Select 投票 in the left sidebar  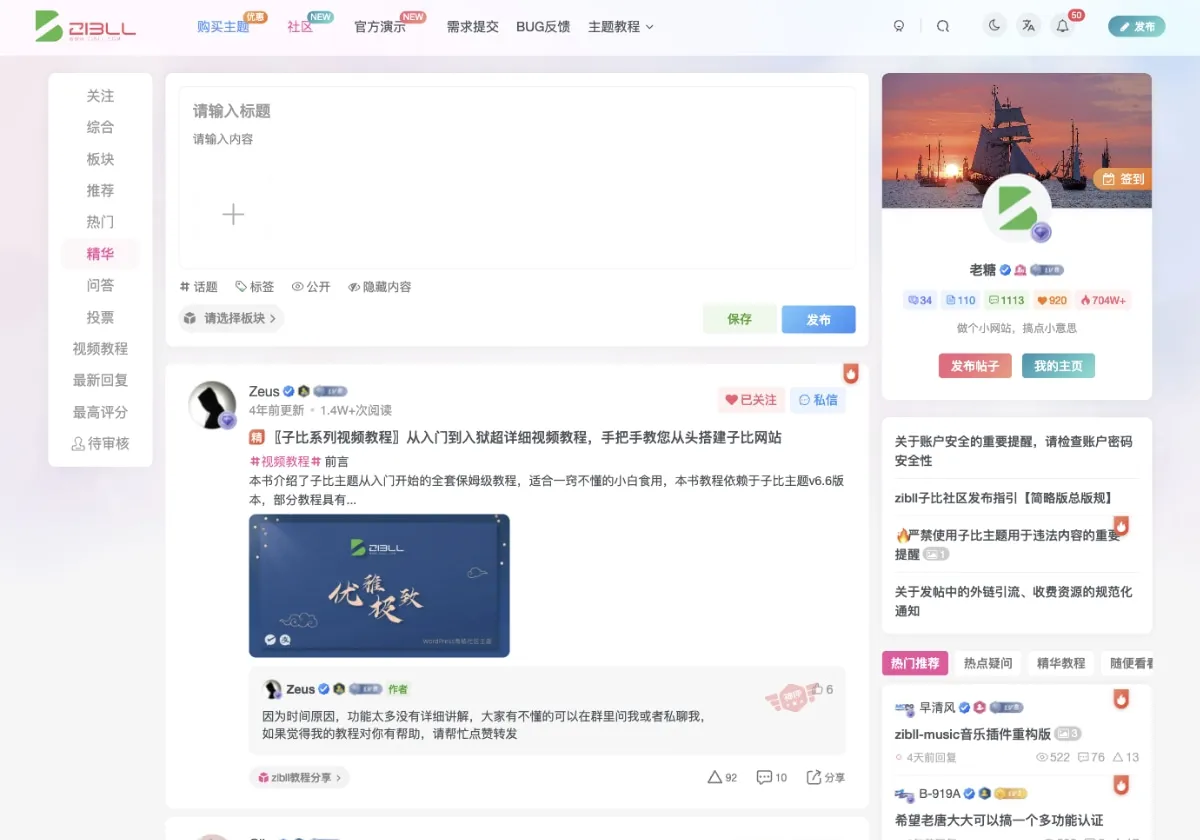(100, 317)
